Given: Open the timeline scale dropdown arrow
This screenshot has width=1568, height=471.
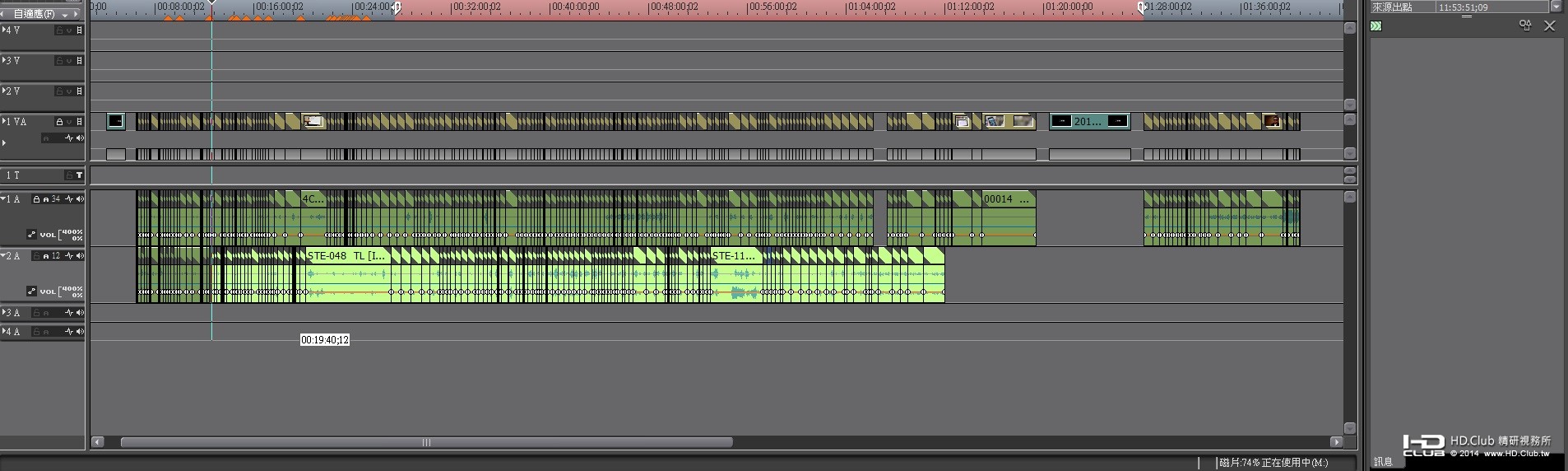Looking at the screenshot, I should coord(64,14).
